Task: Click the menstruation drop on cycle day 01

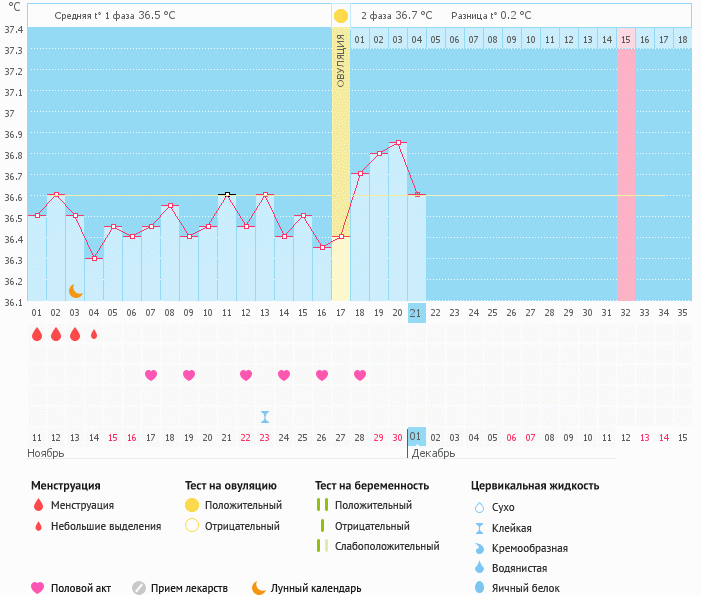Action: 37,335
